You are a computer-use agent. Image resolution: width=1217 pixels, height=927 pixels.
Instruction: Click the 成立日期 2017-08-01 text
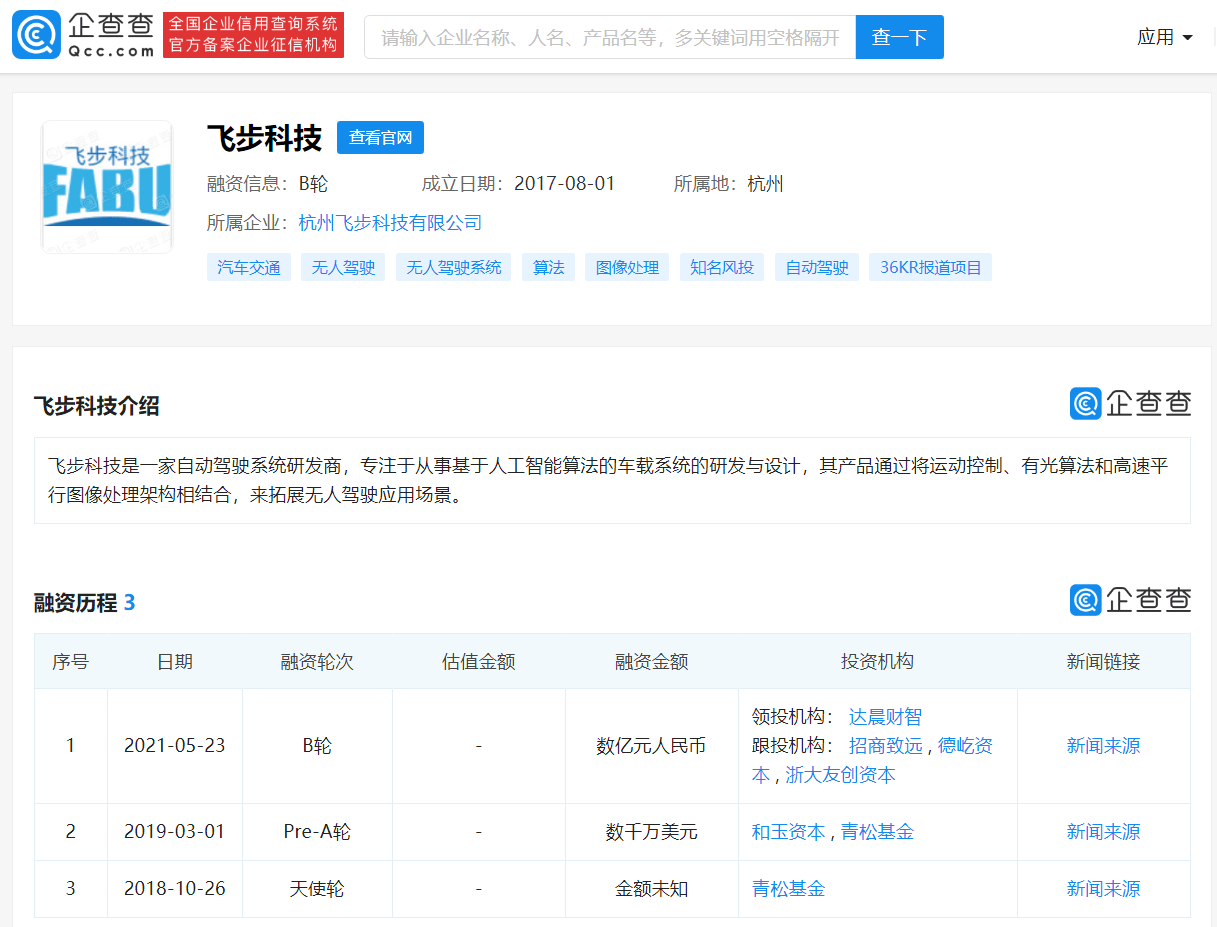click(519, 184)
